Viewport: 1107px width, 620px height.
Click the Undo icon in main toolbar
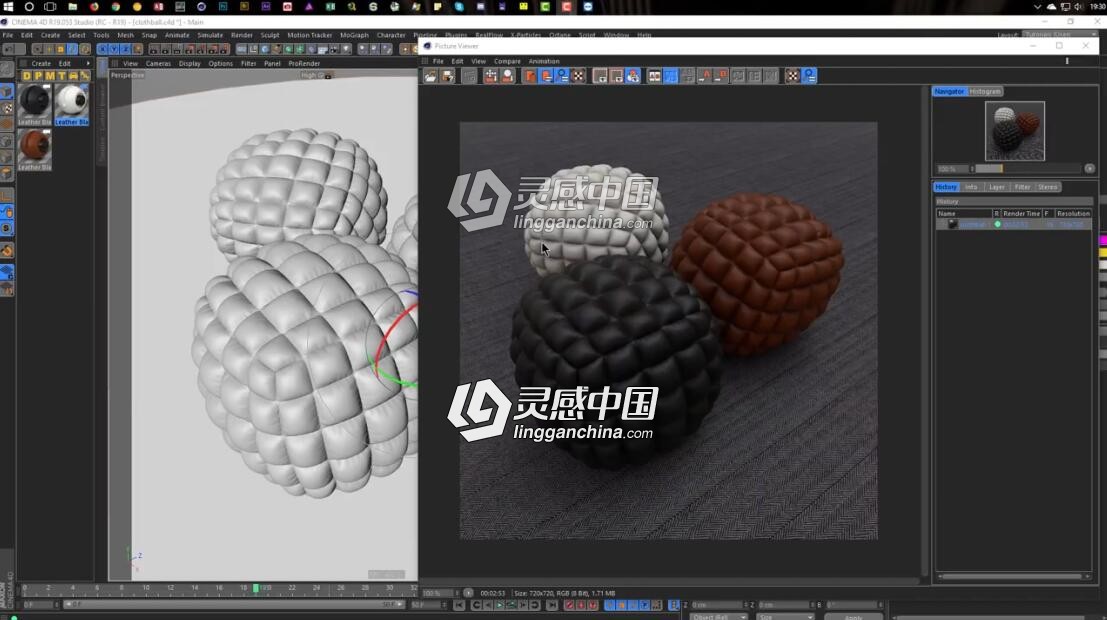(8, 49)
